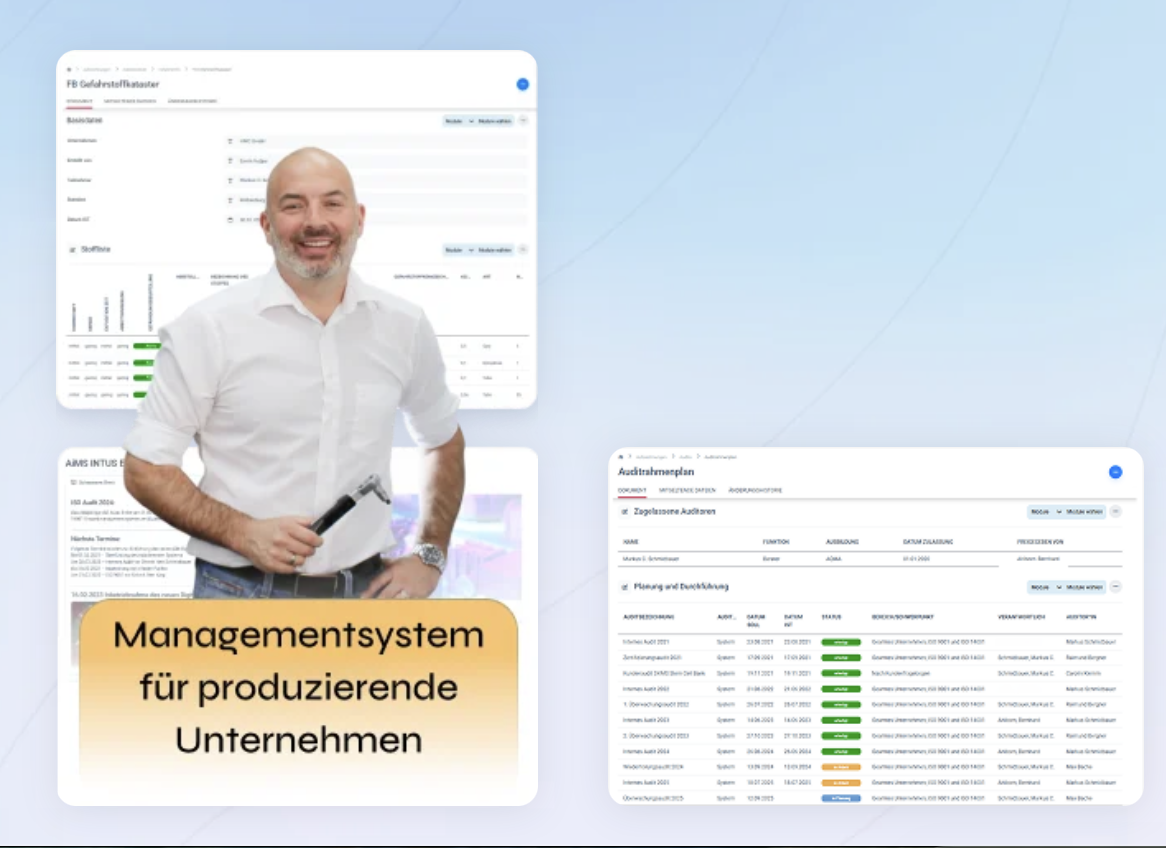Select Dokument tab in Gefahrstoffkataster panel
The height and width of the screenshot is (848, 1166).
(x=80, y=101)
